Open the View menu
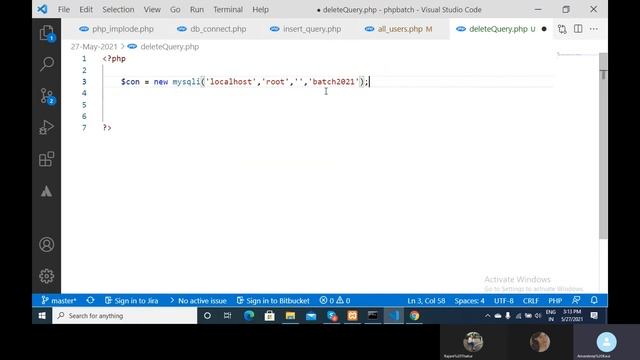 point(152,9)
